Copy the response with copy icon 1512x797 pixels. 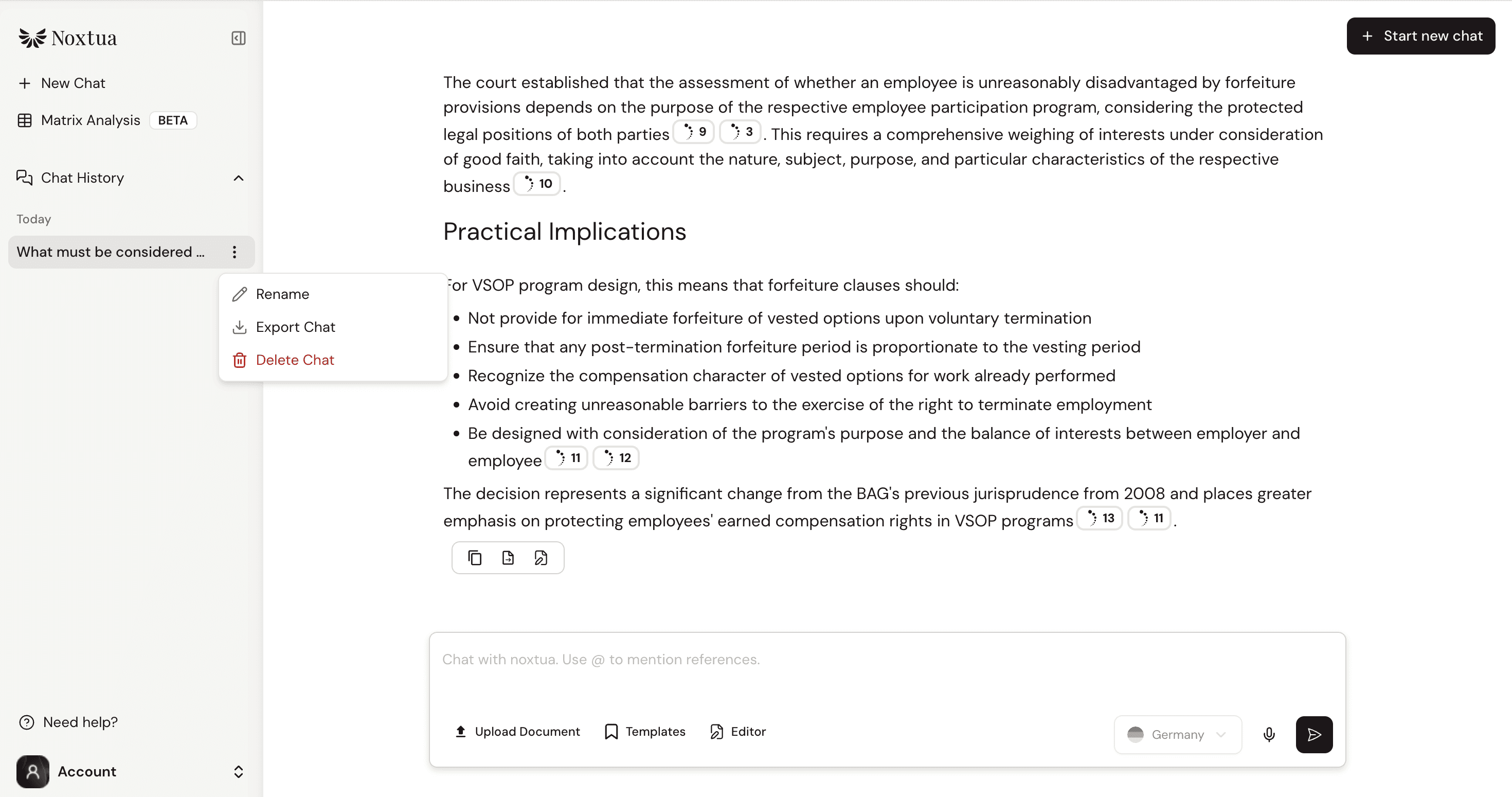coord(475,557)
